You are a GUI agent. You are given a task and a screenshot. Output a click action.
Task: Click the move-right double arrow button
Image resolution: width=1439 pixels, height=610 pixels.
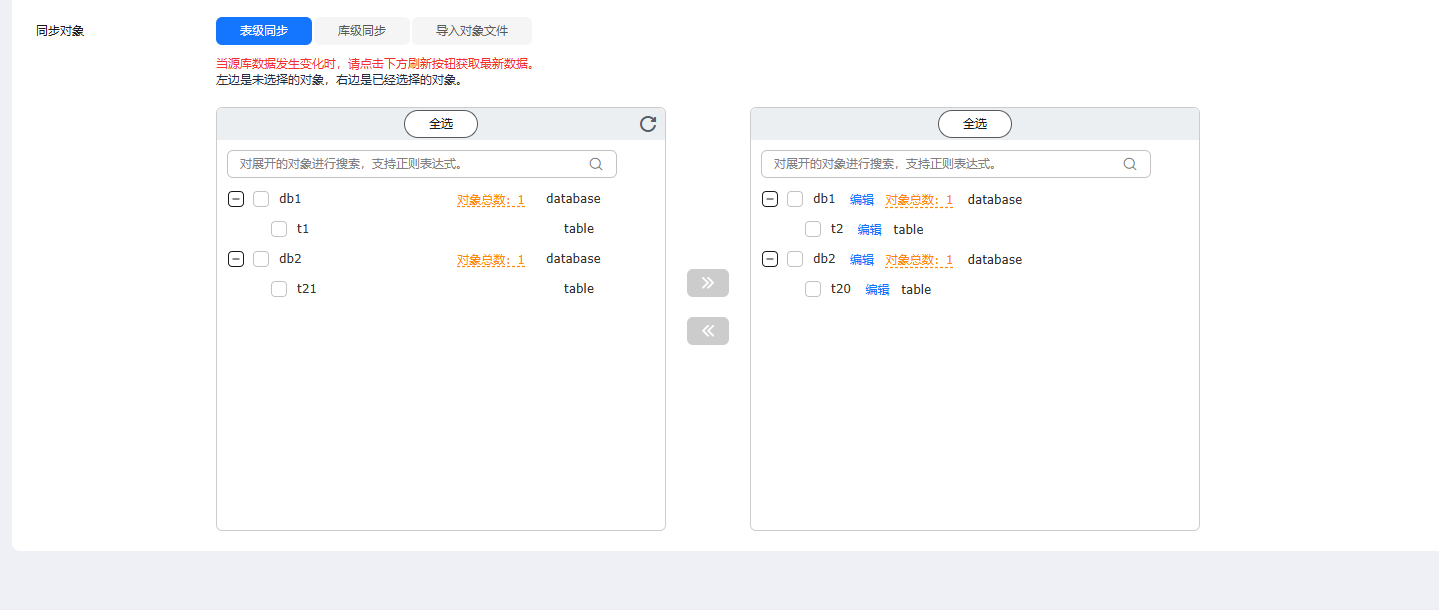[708, 283]
